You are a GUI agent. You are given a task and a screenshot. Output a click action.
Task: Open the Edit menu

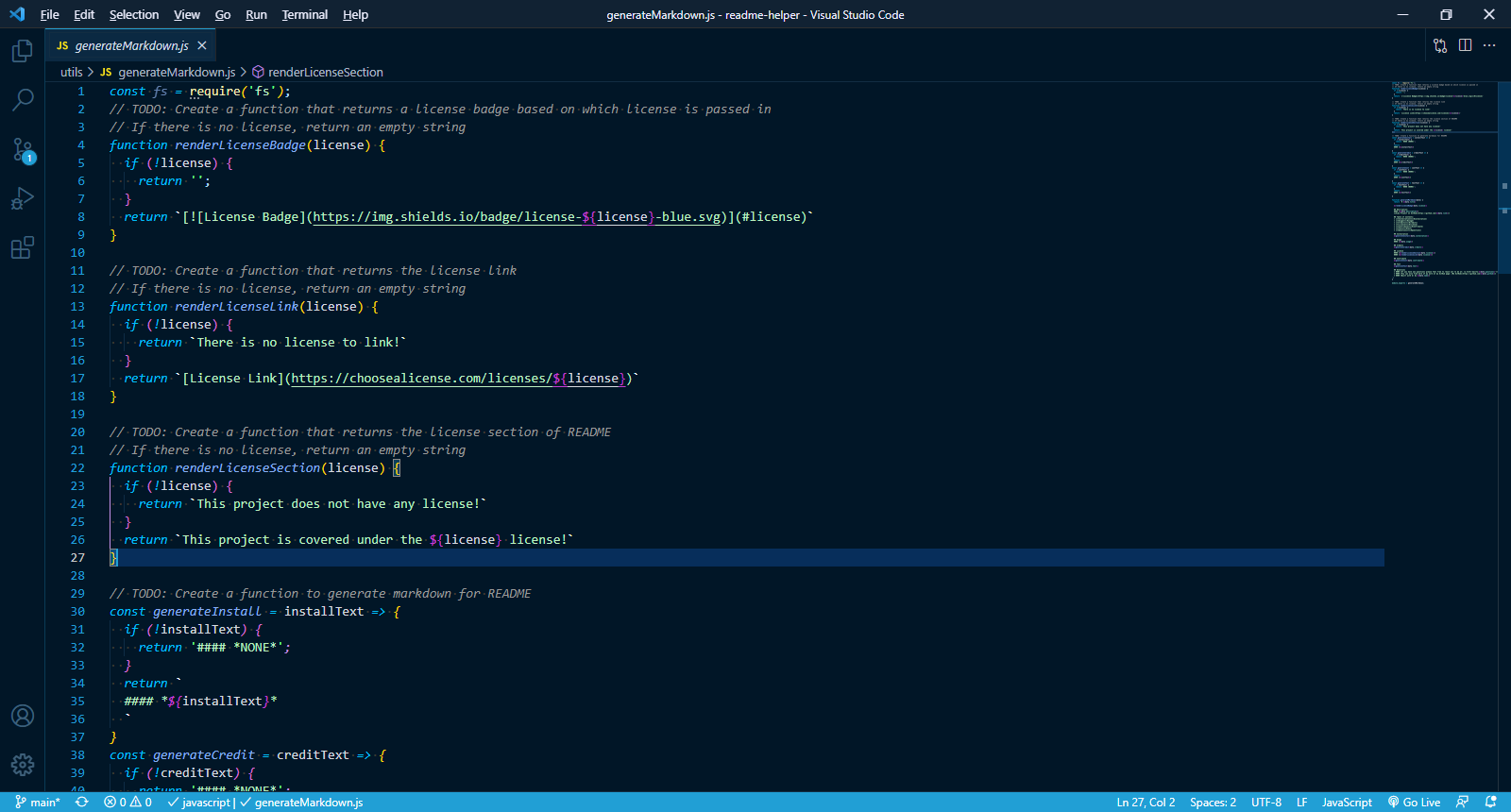(84, 14)
